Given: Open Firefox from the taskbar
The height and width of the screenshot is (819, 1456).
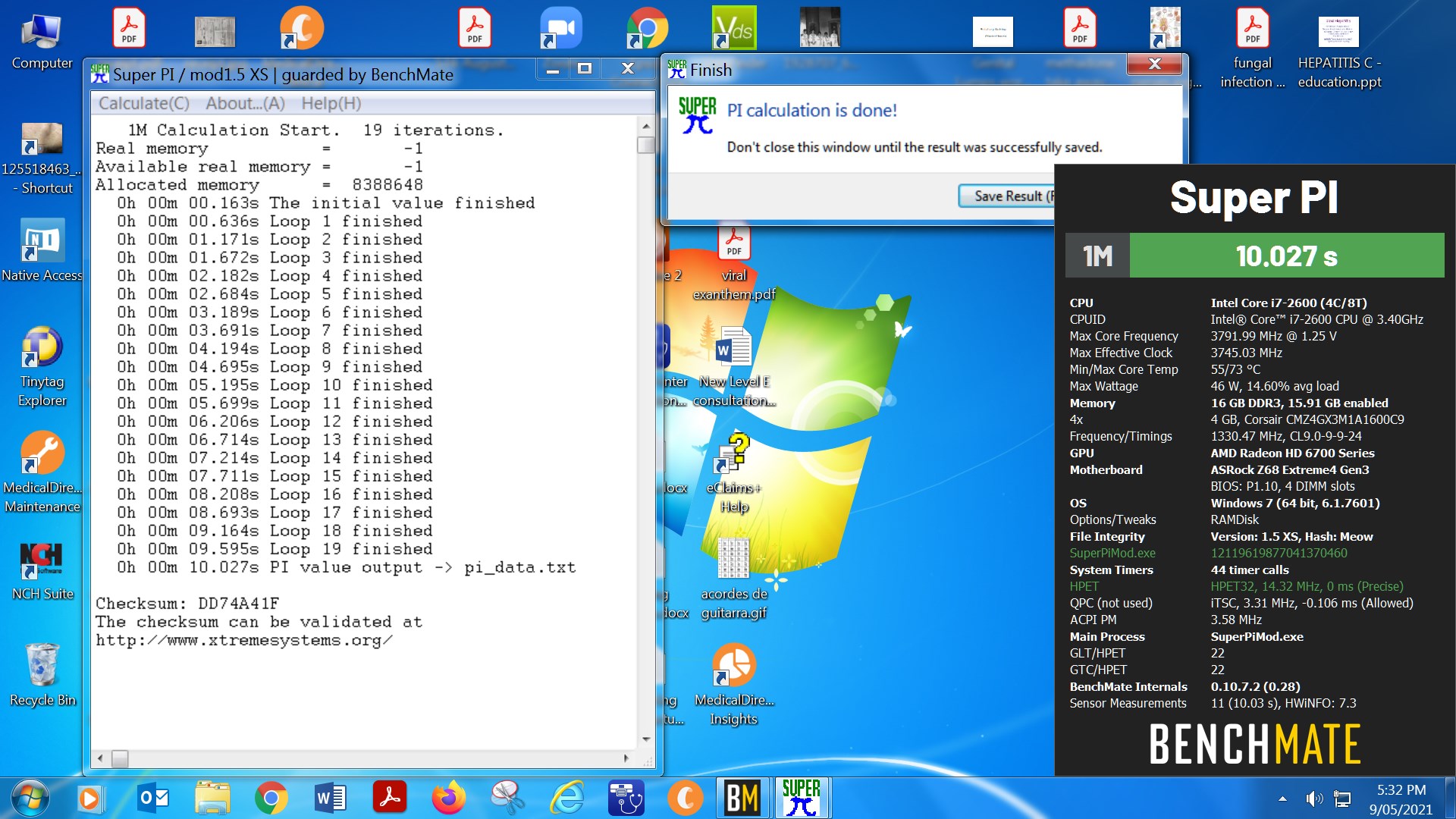Looking at the screenshot, I should tap(449, 798).
